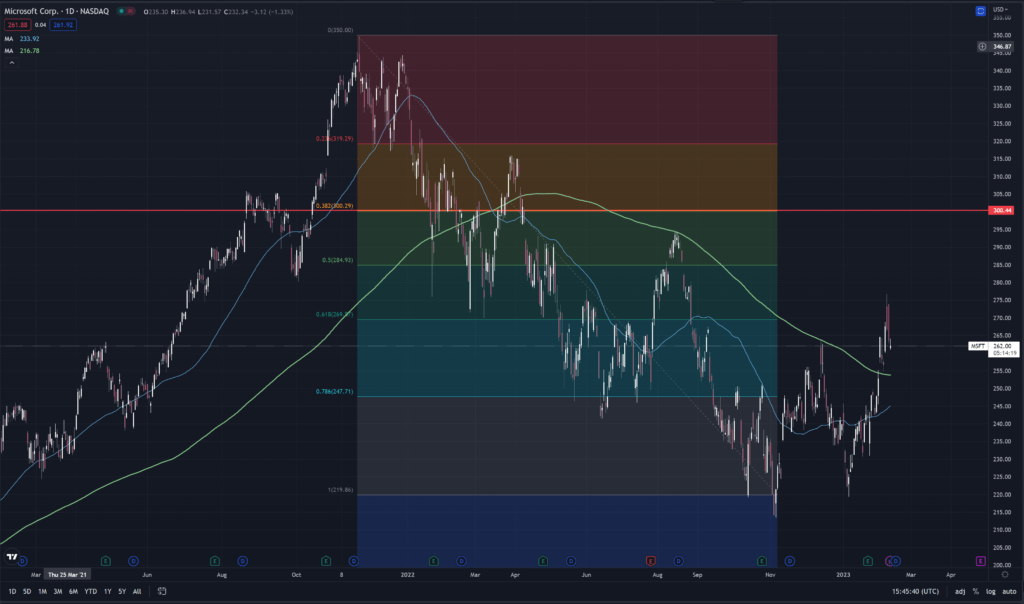Click the plus icon beside 346.87
The image size is (1024, 604).
point(982,46)
